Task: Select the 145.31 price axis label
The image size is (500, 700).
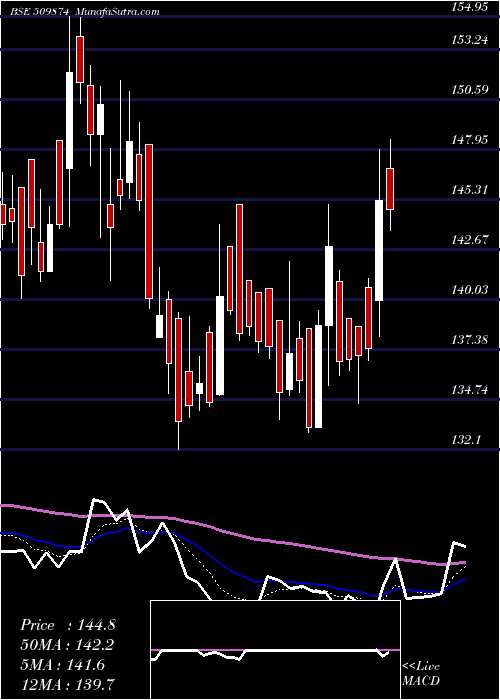Action: tap(468, 190)
